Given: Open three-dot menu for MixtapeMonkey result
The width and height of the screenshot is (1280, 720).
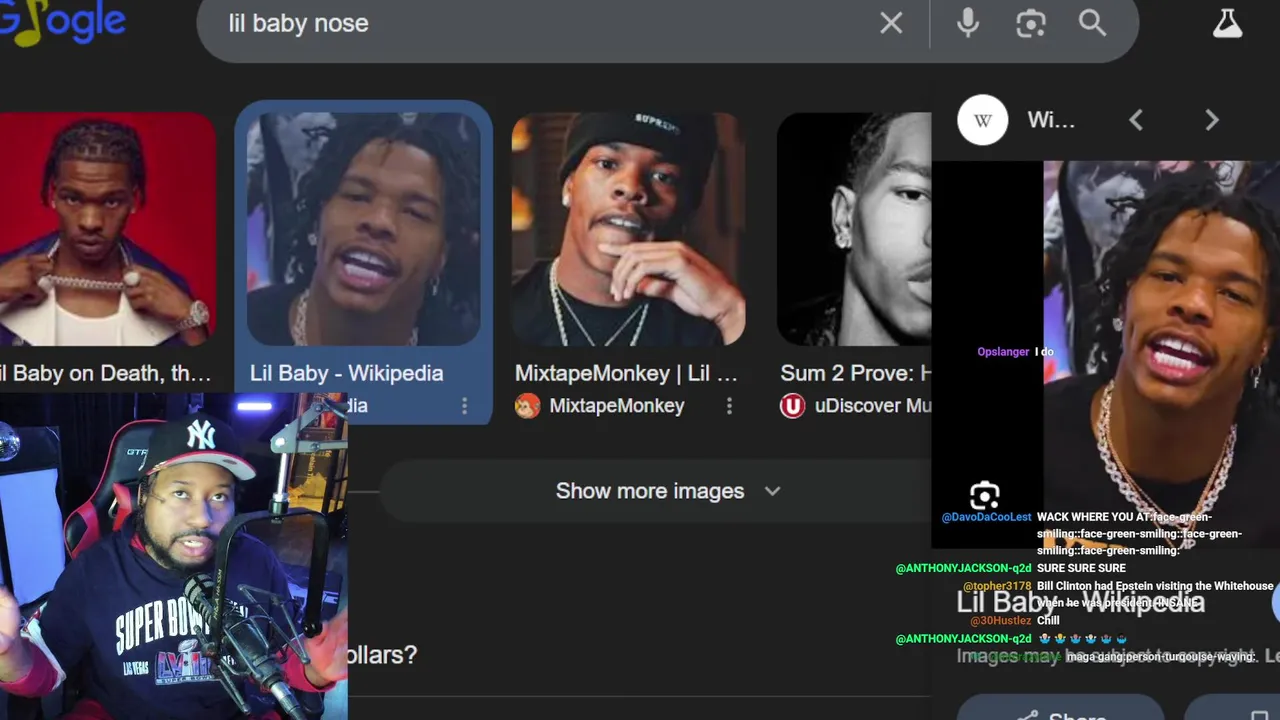Looking at the screenshot, I should (729, 406).
